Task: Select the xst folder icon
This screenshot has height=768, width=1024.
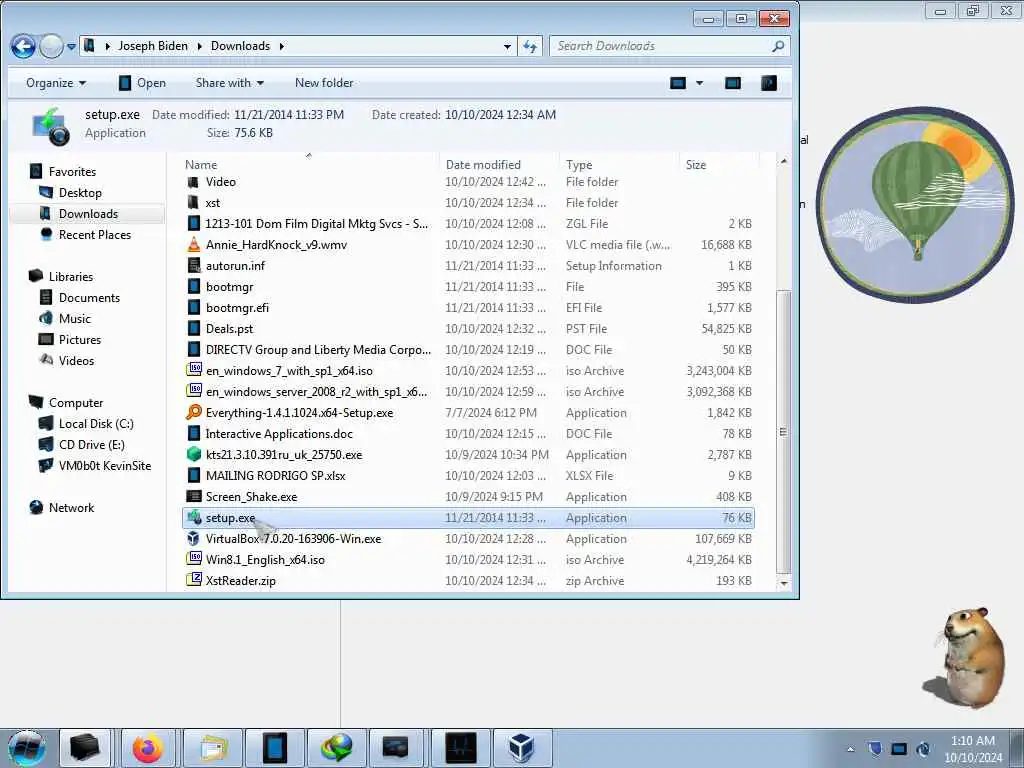Action: [x=193, y=203]
